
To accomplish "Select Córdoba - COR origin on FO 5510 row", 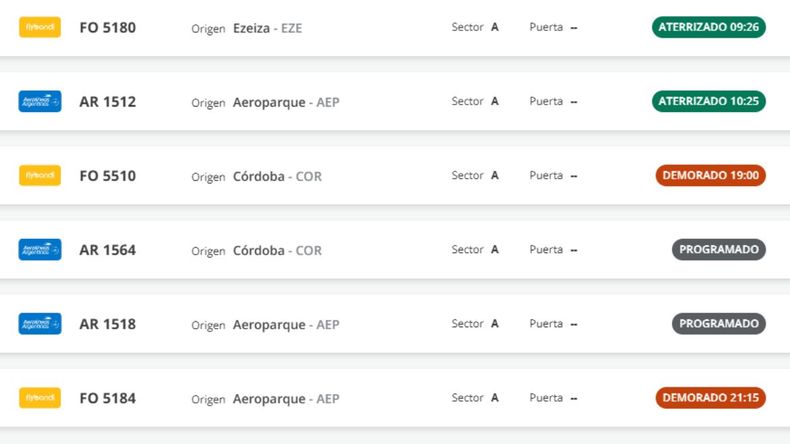I will (277, 177).
